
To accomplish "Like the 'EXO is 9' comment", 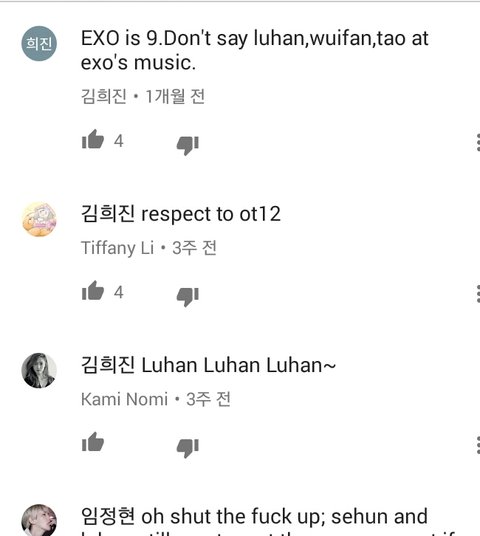I will (x=93, y=139).
